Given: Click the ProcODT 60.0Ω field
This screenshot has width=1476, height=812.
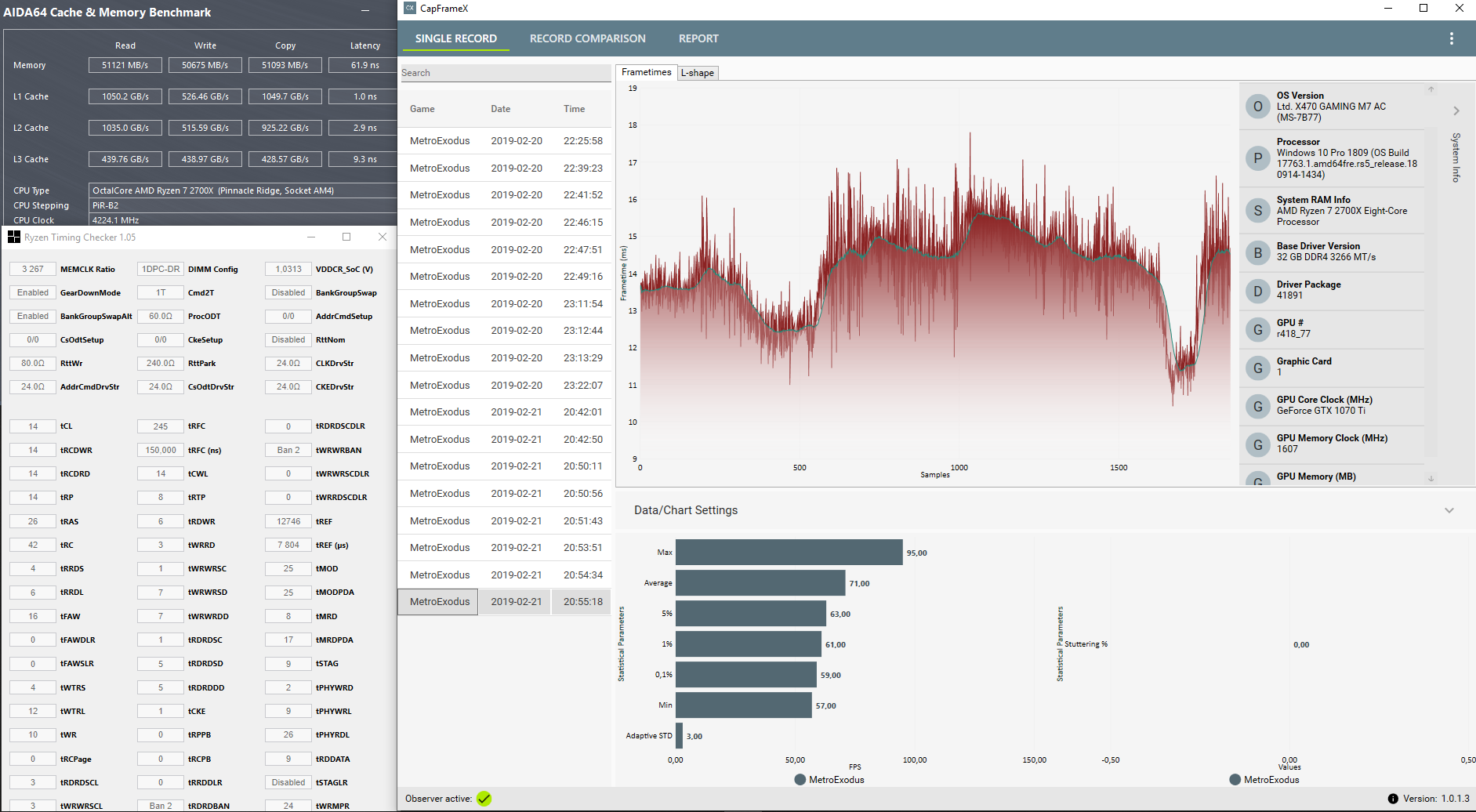Looking at the screenshot, I should click(161, 316).
